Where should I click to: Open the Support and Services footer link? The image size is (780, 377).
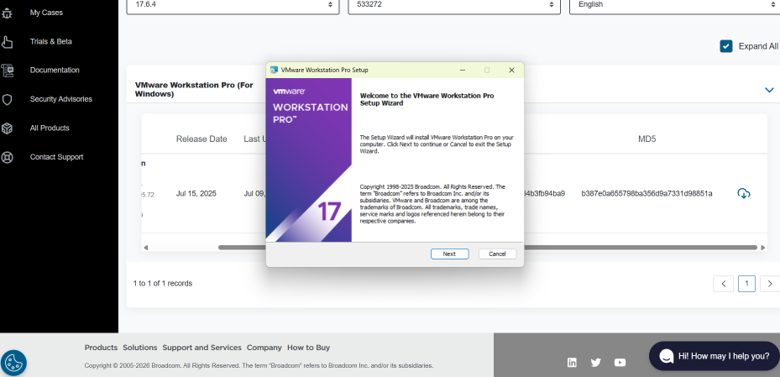point(202,348)
